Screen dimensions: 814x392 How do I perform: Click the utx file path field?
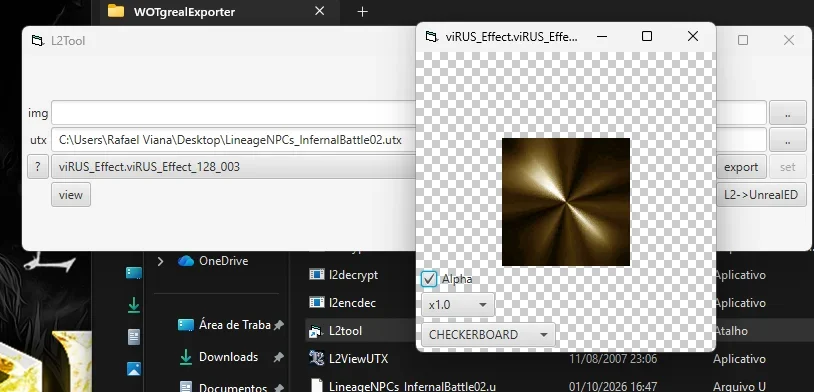[x=234, y=140]
